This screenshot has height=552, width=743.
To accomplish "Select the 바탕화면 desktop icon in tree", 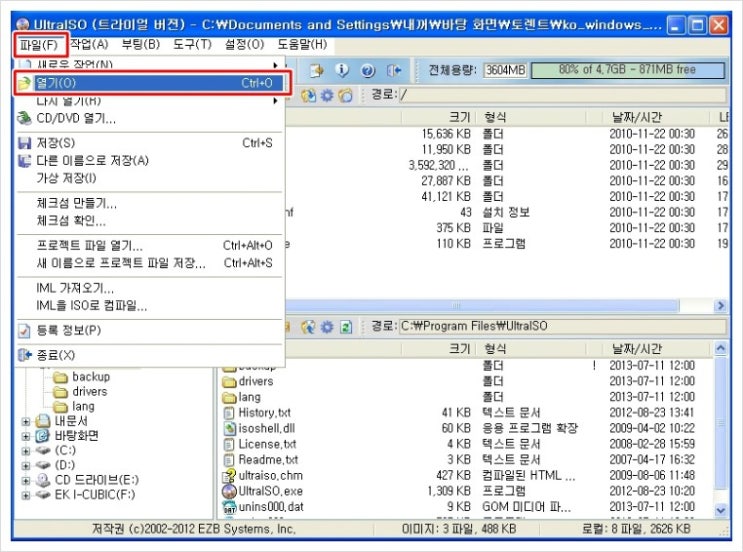I will coord(43,436).
